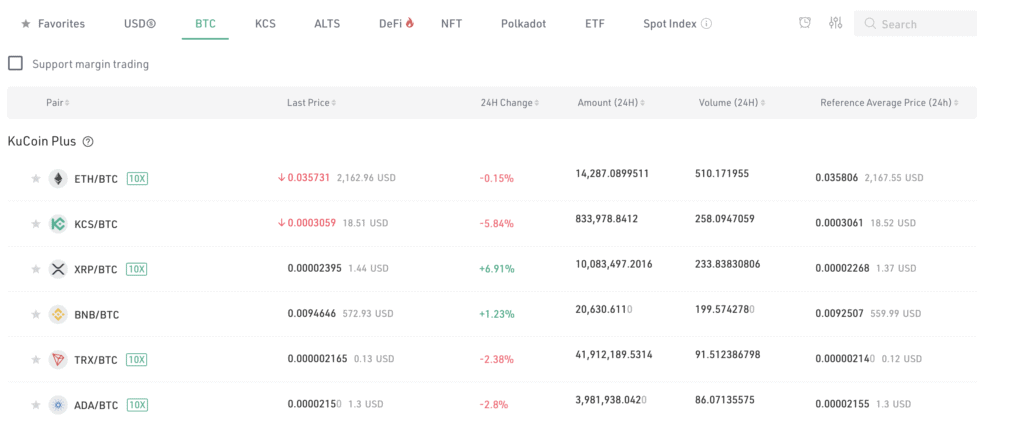This screenshot has width=1024, height=426.
Task: Star ADA/BTC as a favorite
Action: point(36,405)
